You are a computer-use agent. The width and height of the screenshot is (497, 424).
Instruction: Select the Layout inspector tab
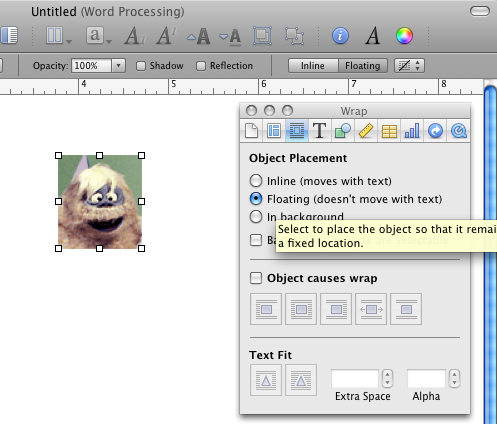tap(274, 130)
